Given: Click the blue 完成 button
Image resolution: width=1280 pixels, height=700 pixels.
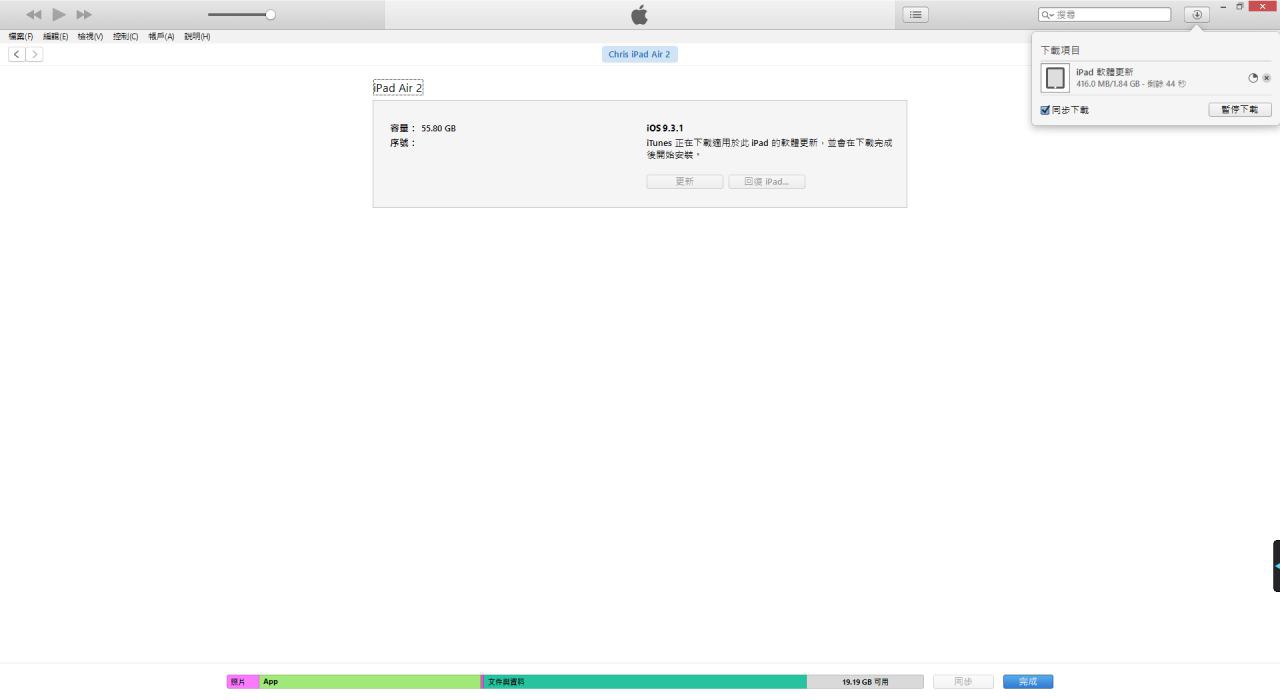Looking at the screenshot, I should point(1027,681).
